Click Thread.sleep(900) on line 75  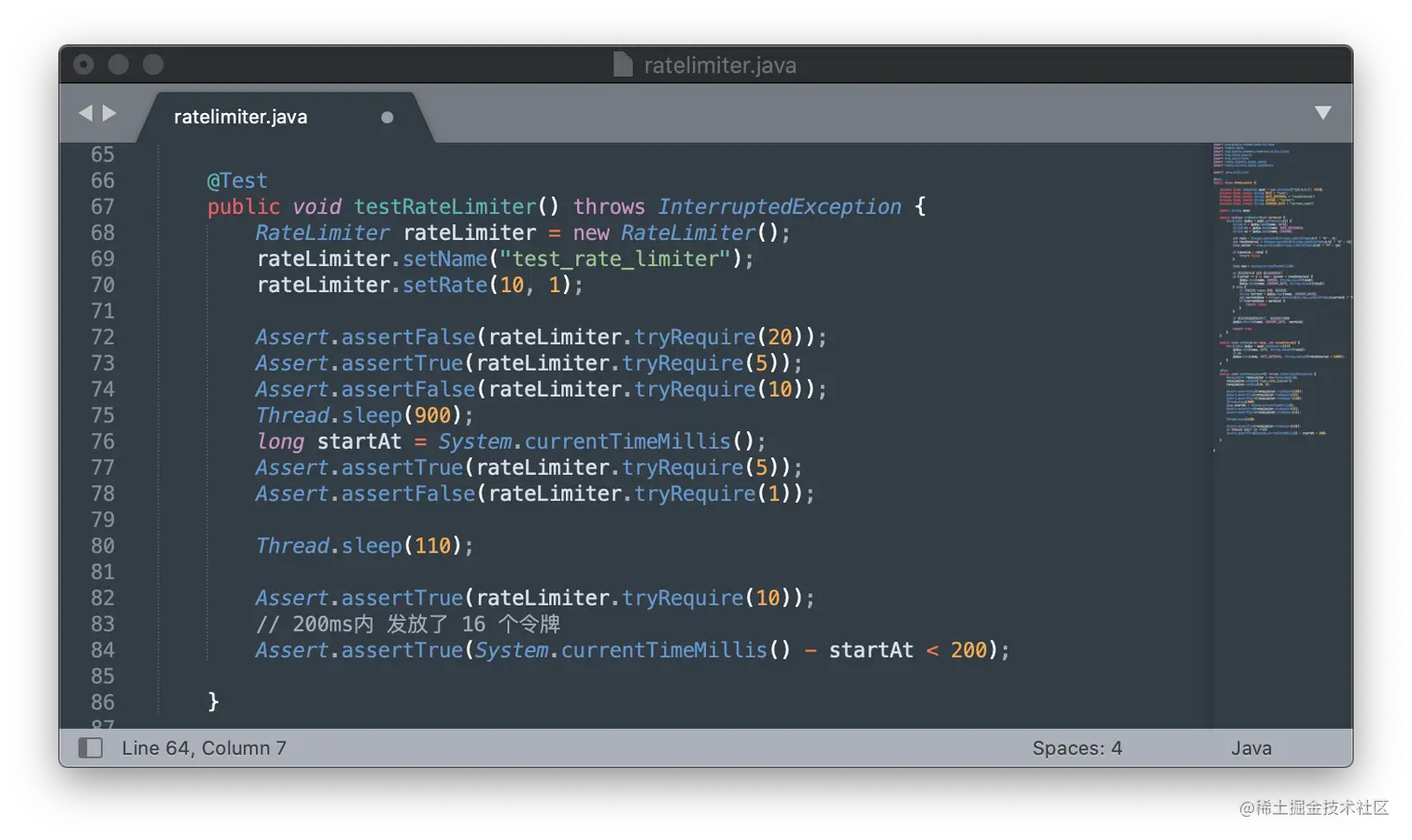(360, 415)
